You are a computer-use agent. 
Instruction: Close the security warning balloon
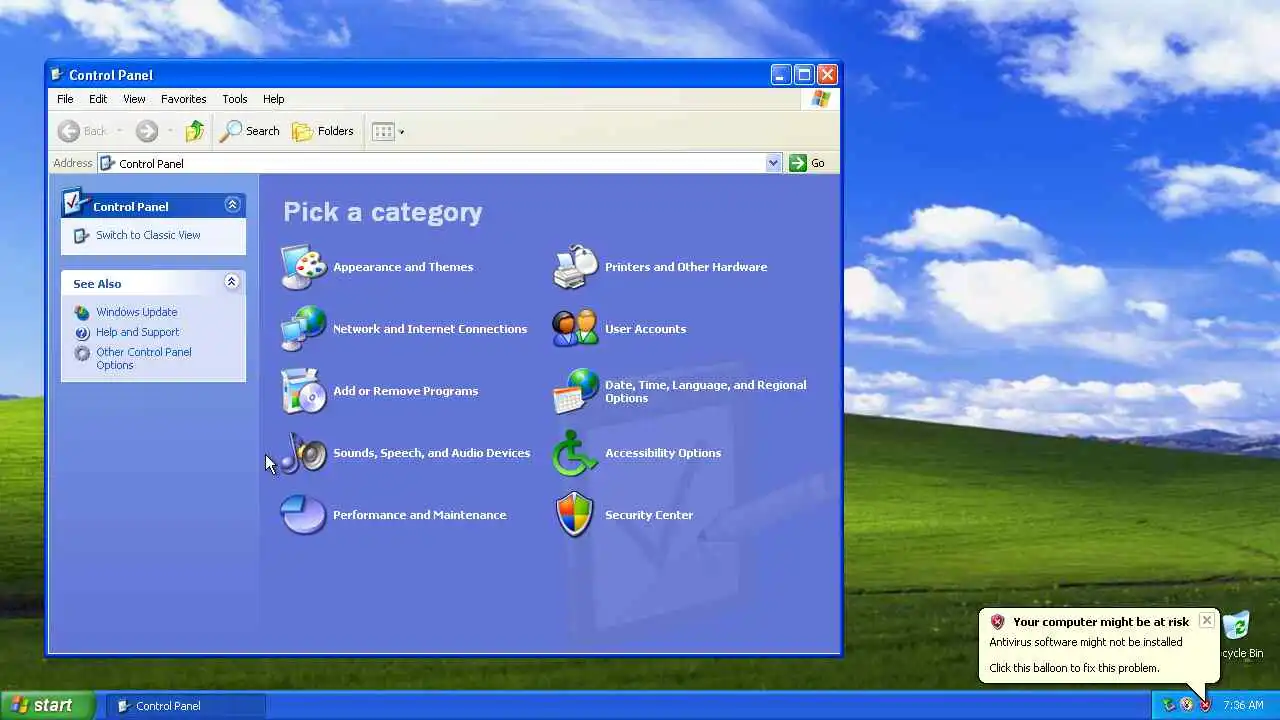(1207, 620)
